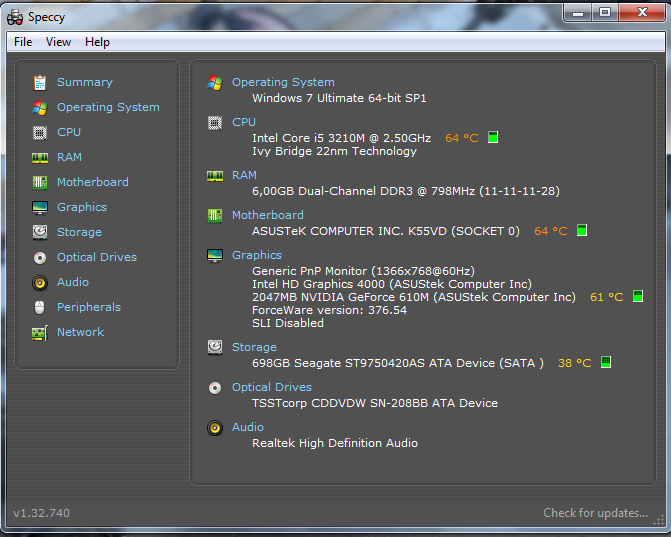Click 'ForceWare version: 376.54' line
This screenshot has width=671, height=537.
(329, 310)
